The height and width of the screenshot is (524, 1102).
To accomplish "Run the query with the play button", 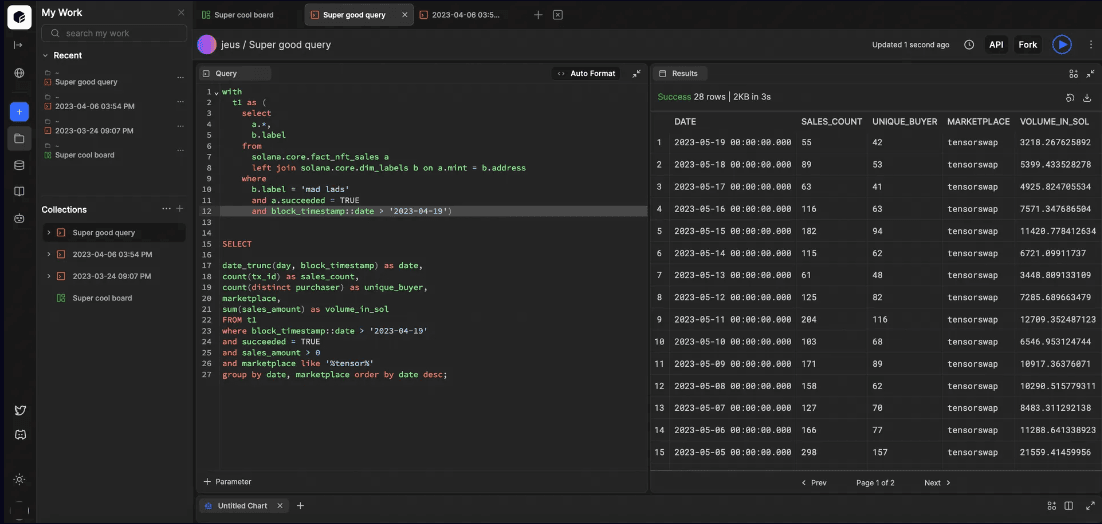I will pyautogui.click(x=1062, y=45).
